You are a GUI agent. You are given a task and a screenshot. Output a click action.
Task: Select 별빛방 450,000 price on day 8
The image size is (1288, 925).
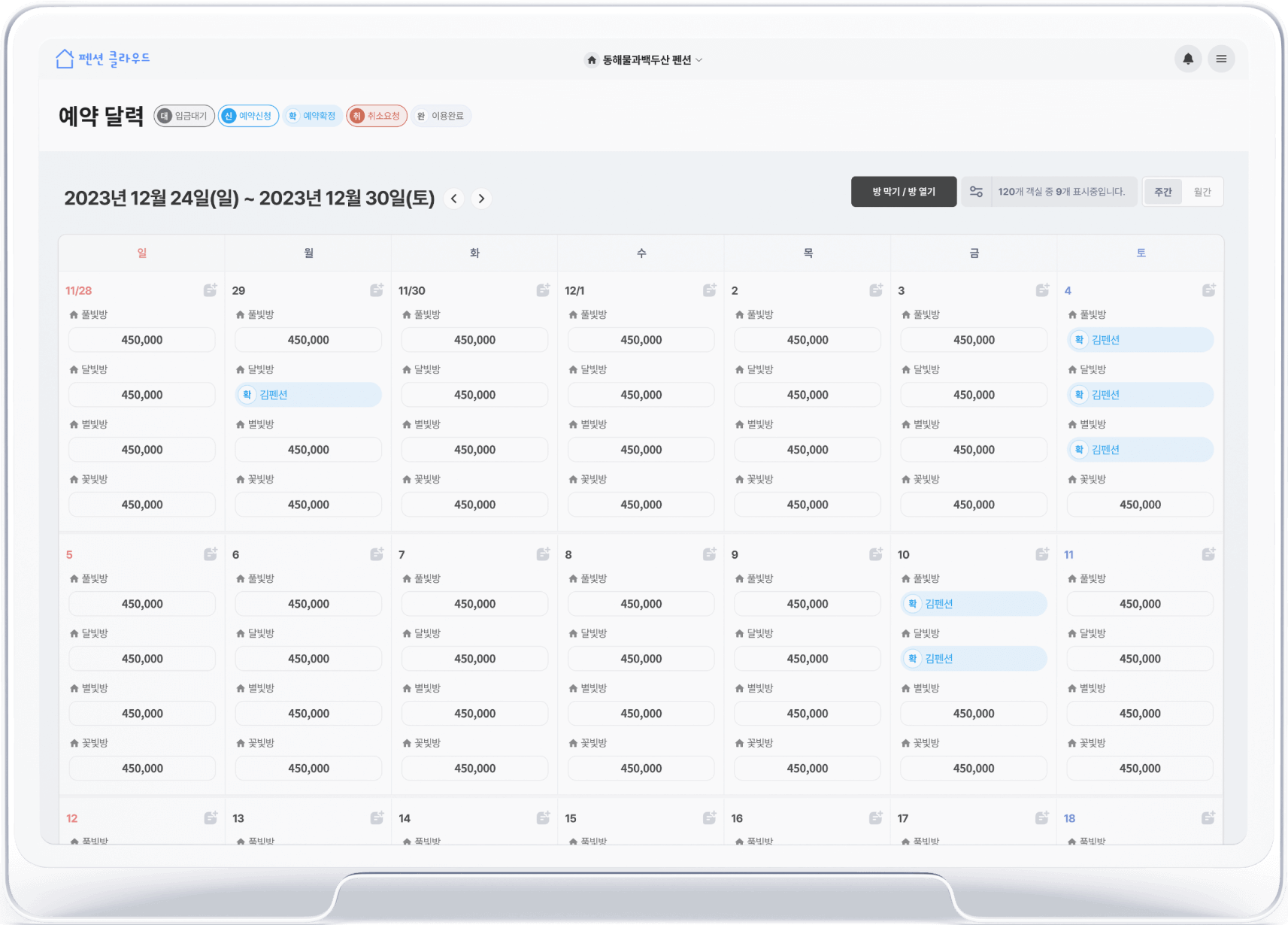(x=641, y=714)
